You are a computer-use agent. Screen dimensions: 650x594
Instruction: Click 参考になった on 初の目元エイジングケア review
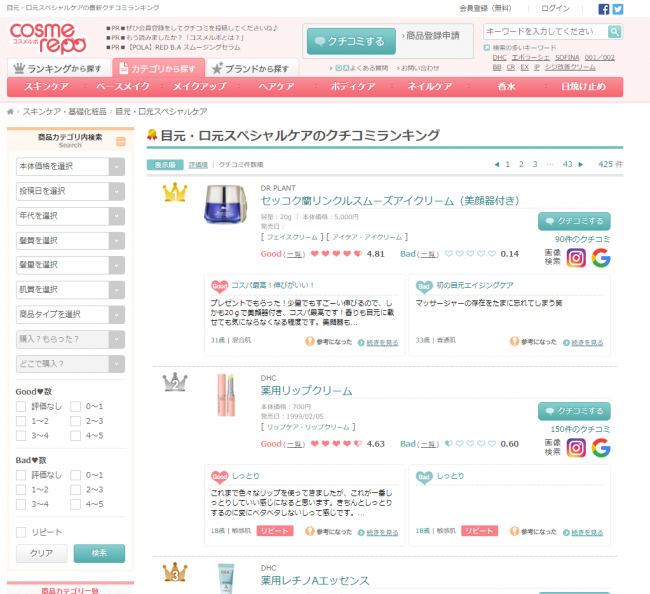[x=533, y=342]
